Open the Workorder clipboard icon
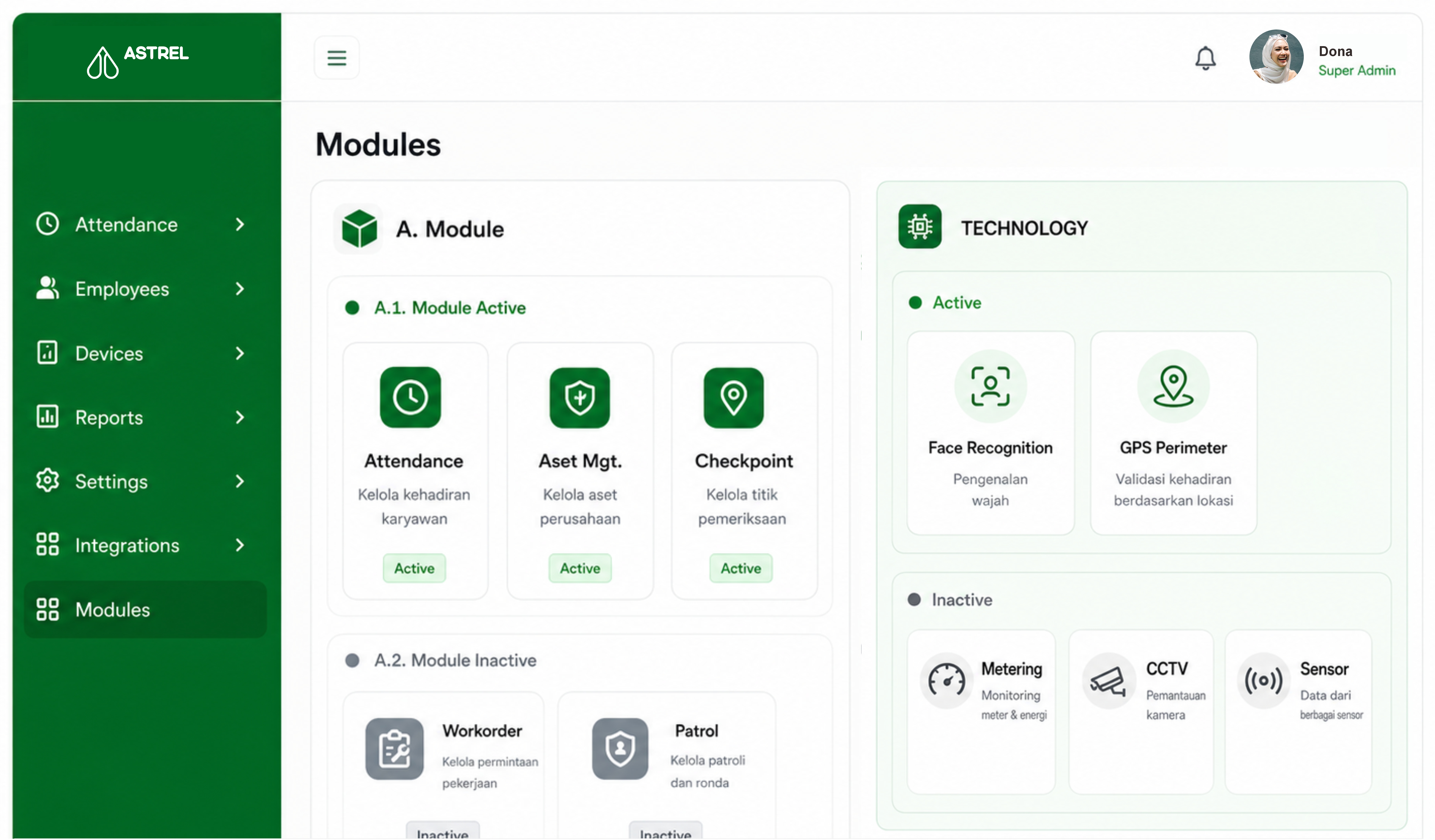 pos(394,748)
